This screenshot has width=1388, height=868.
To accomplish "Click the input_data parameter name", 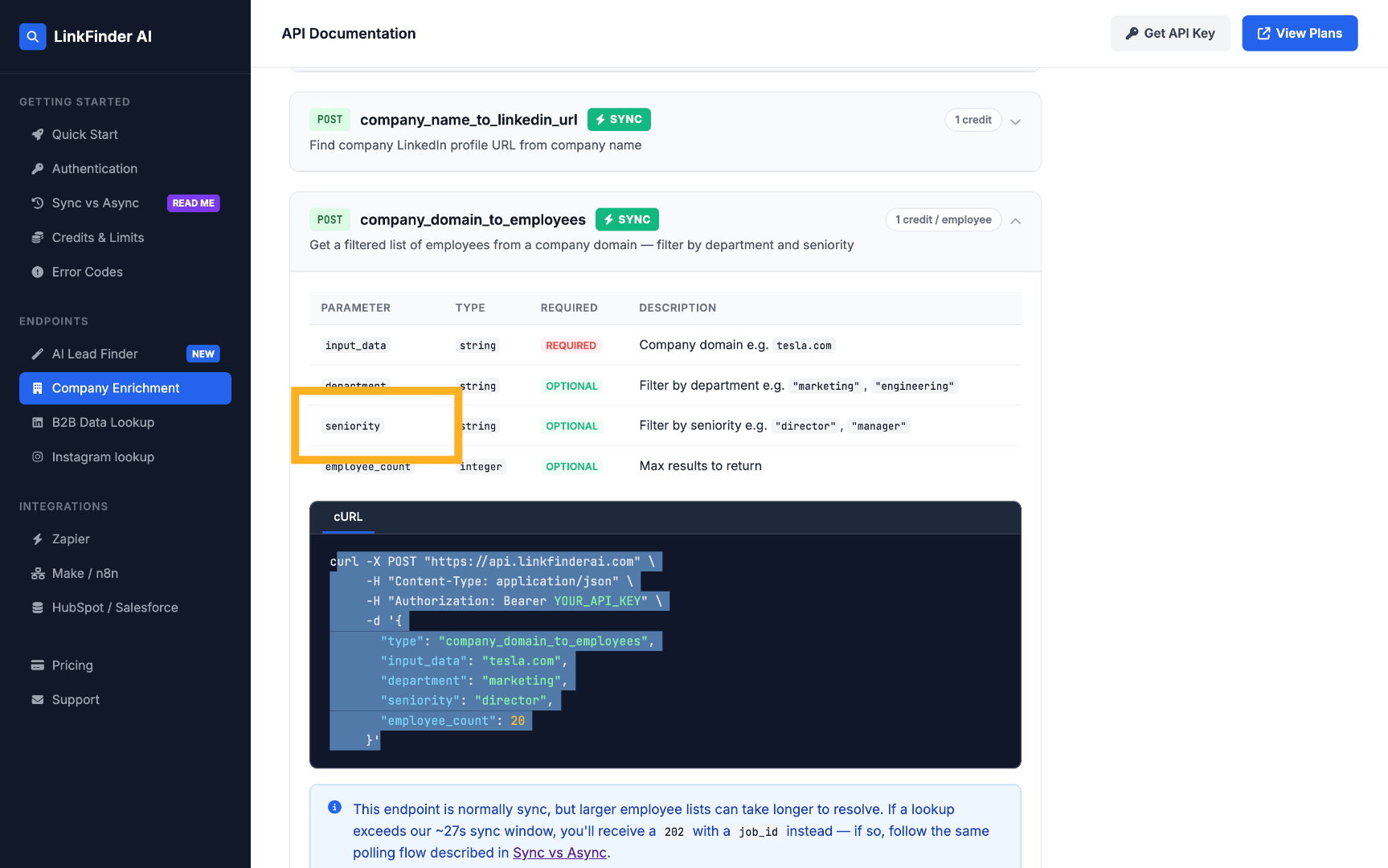I will pos(356,346).
